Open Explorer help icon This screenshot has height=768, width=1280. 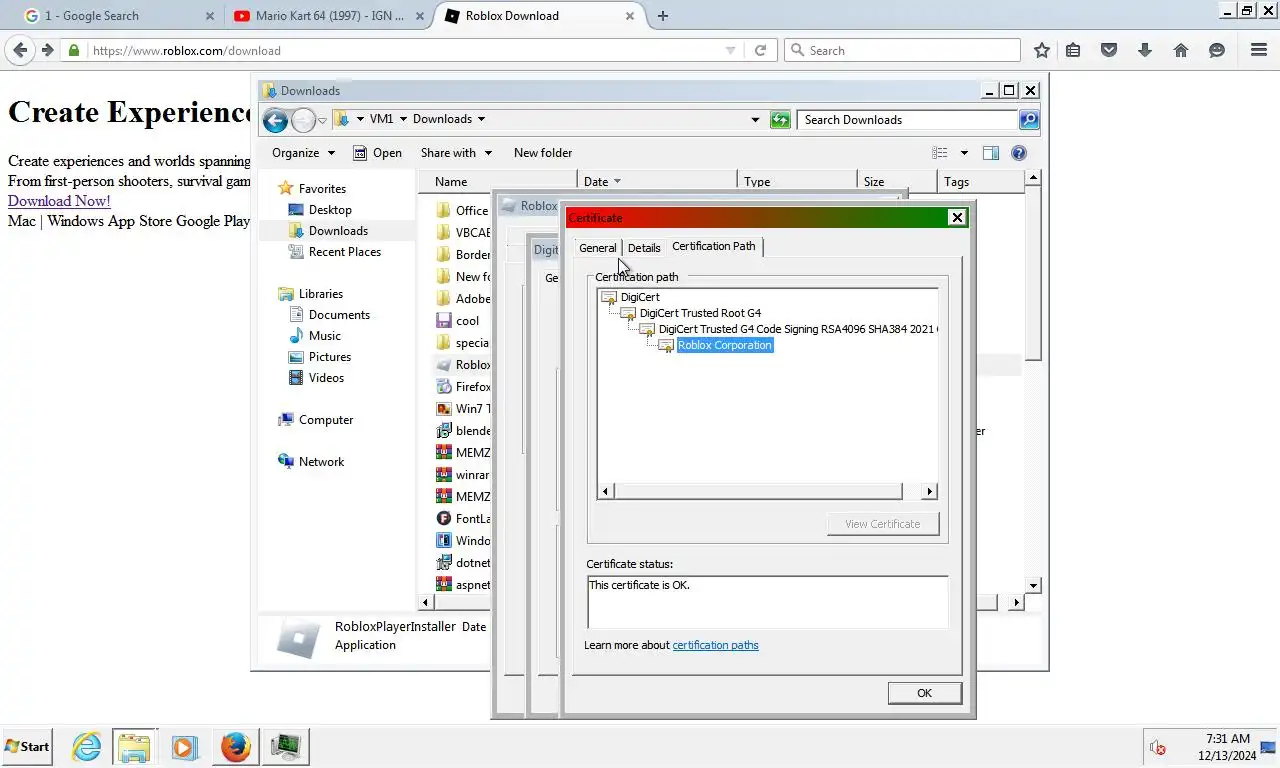click(x=1019, y=153)
